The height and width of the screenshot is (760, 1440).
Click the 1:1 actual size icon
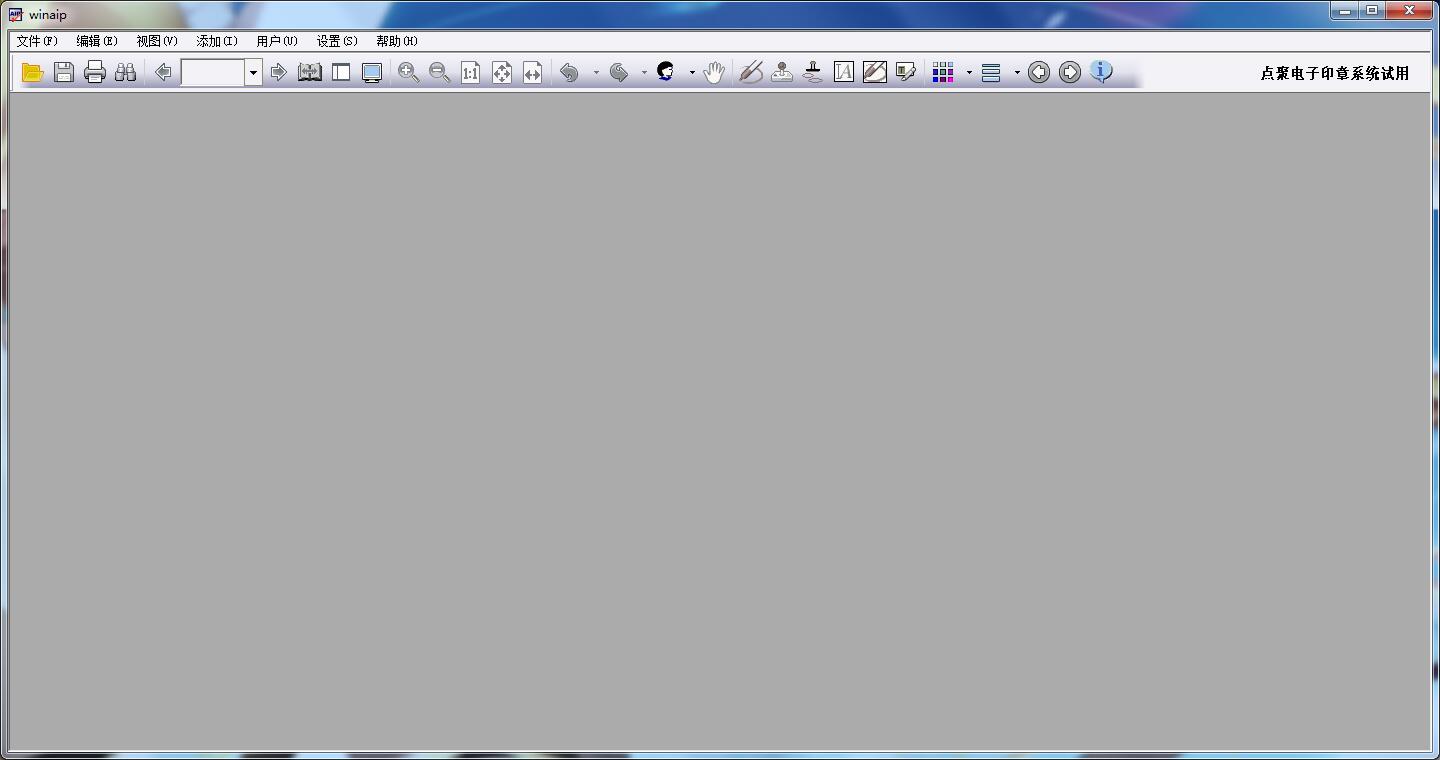[470, 72]
